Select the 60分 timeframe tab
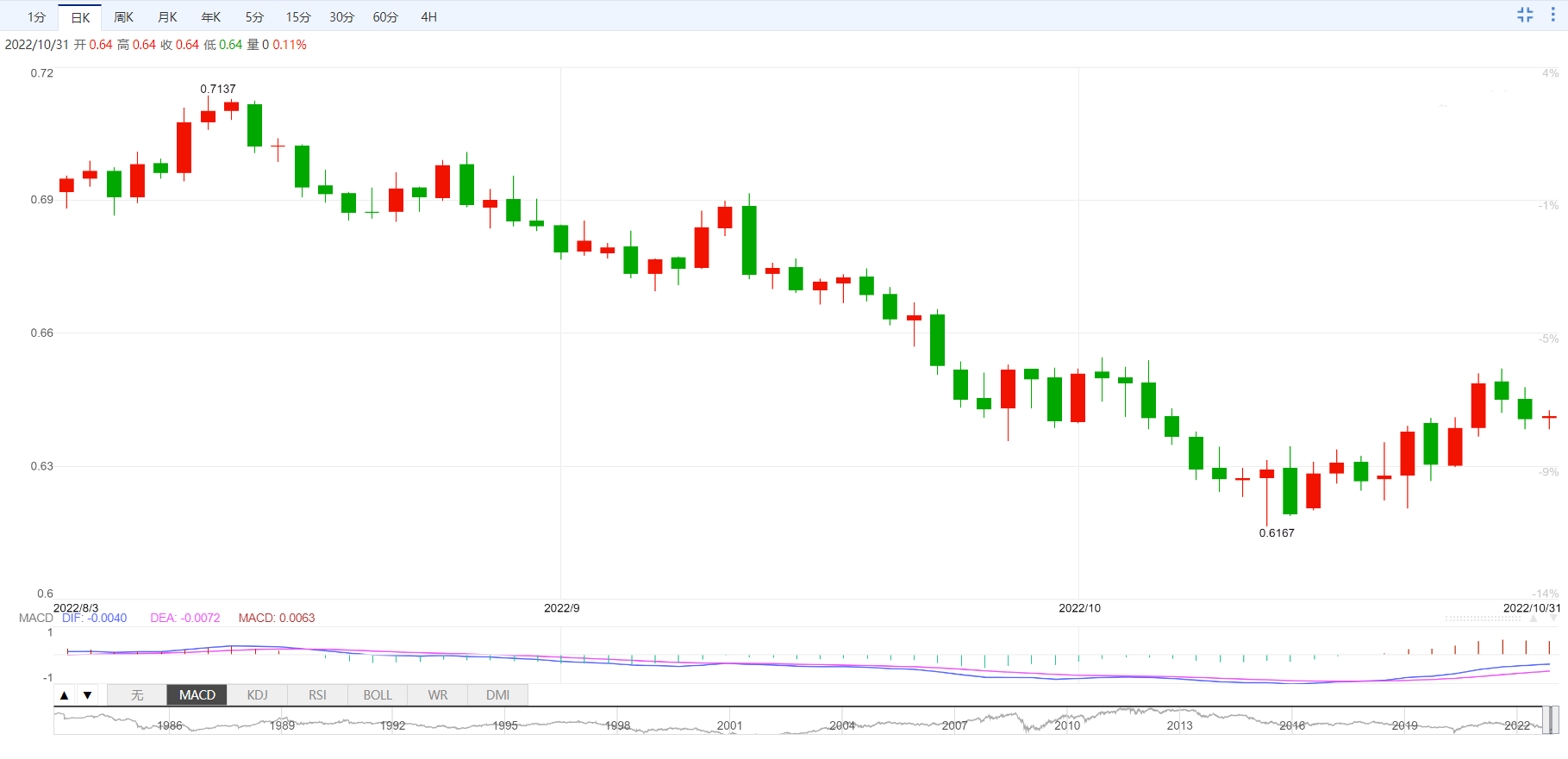The image size is (1568, 759). pyautogui.click(x=385, y=17)
